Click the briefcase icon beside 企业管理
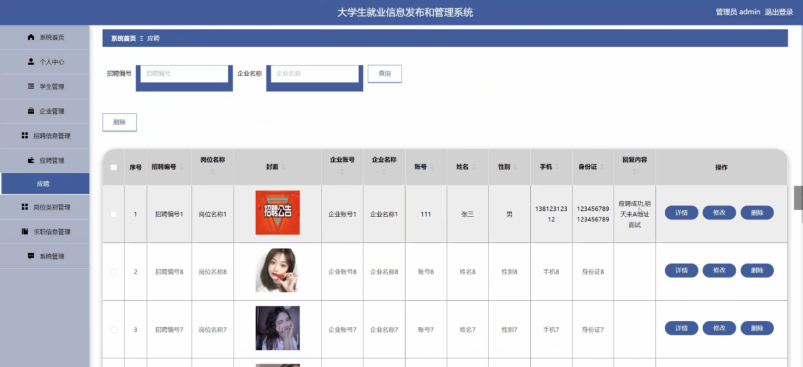 click(31, 111)
